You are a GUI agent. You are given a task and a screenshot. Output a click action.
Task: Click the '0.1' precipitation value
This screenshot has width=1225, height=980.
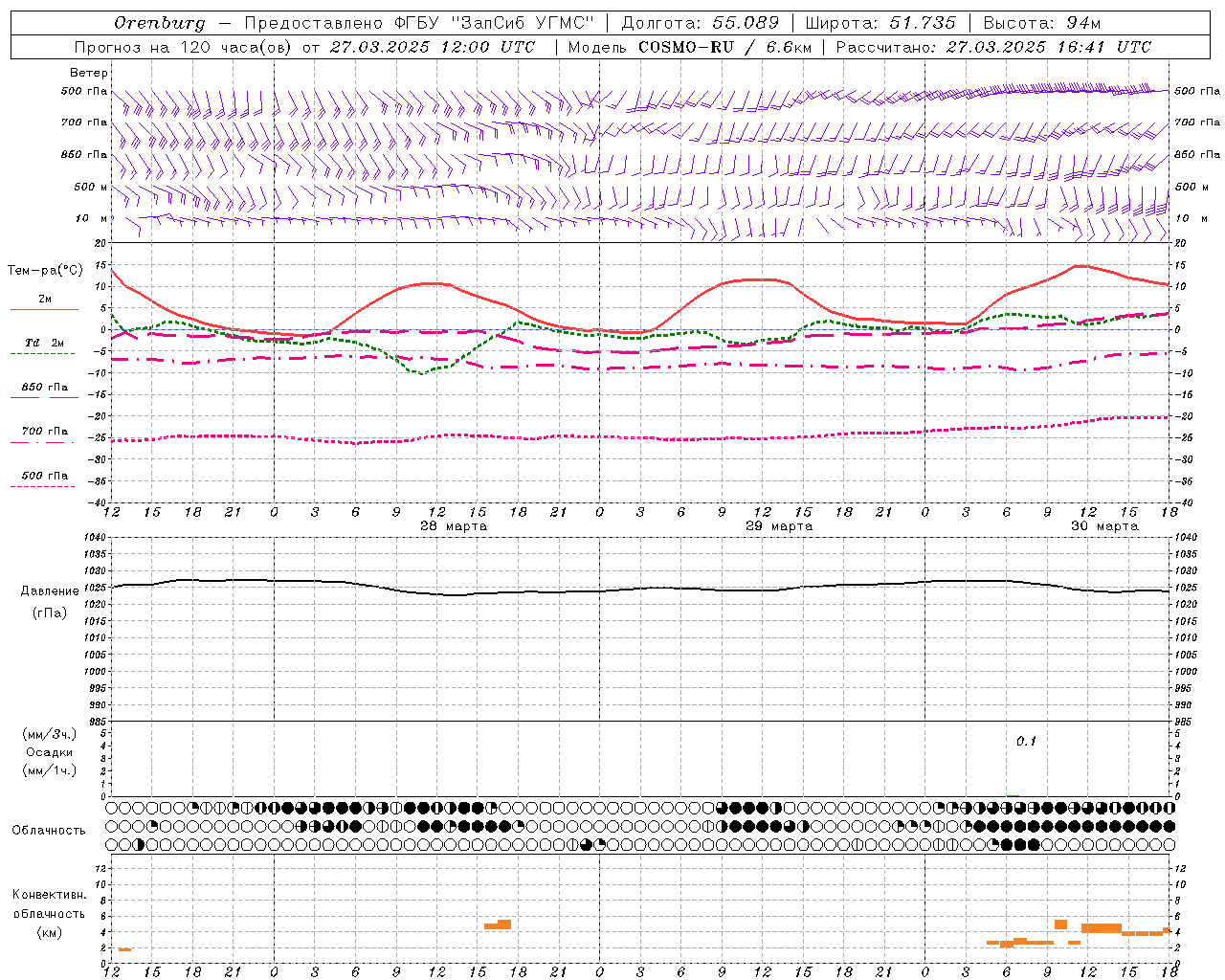point(1026,742)
